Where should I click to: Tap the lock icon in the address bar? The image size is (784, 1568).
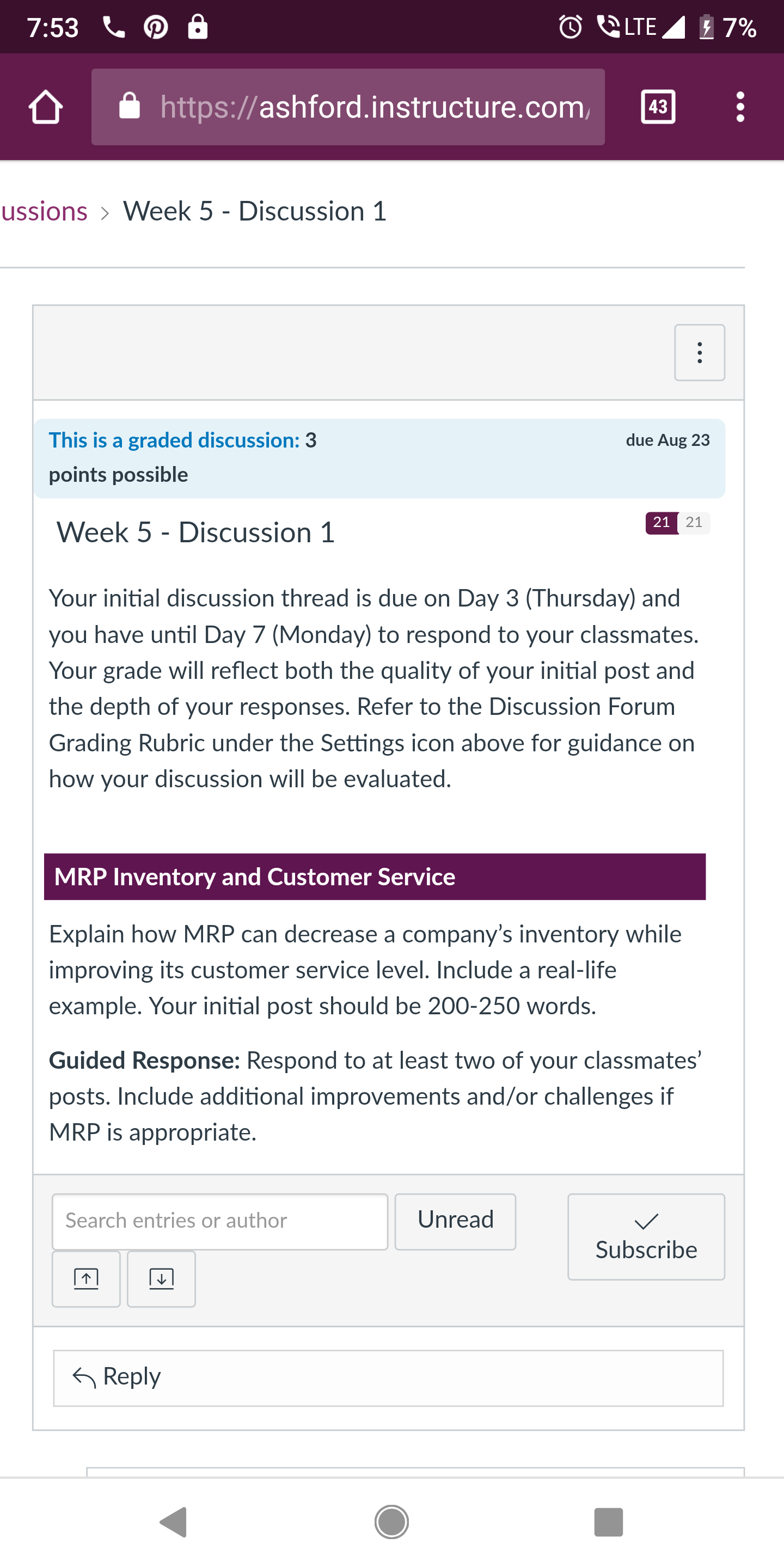129,106
